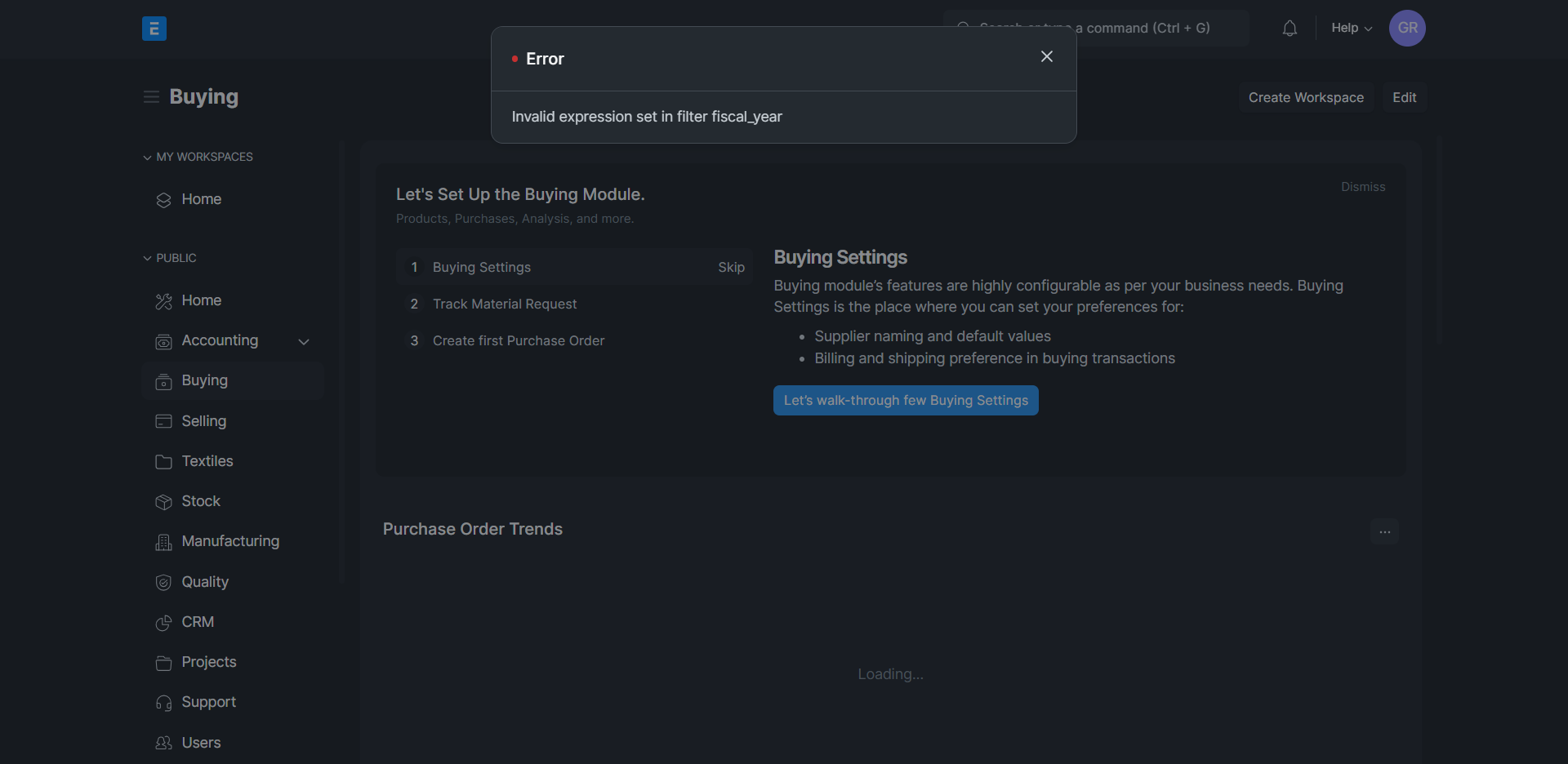Click the Selling sidebar icon
1568x764 pixels.
pos(163,421)
